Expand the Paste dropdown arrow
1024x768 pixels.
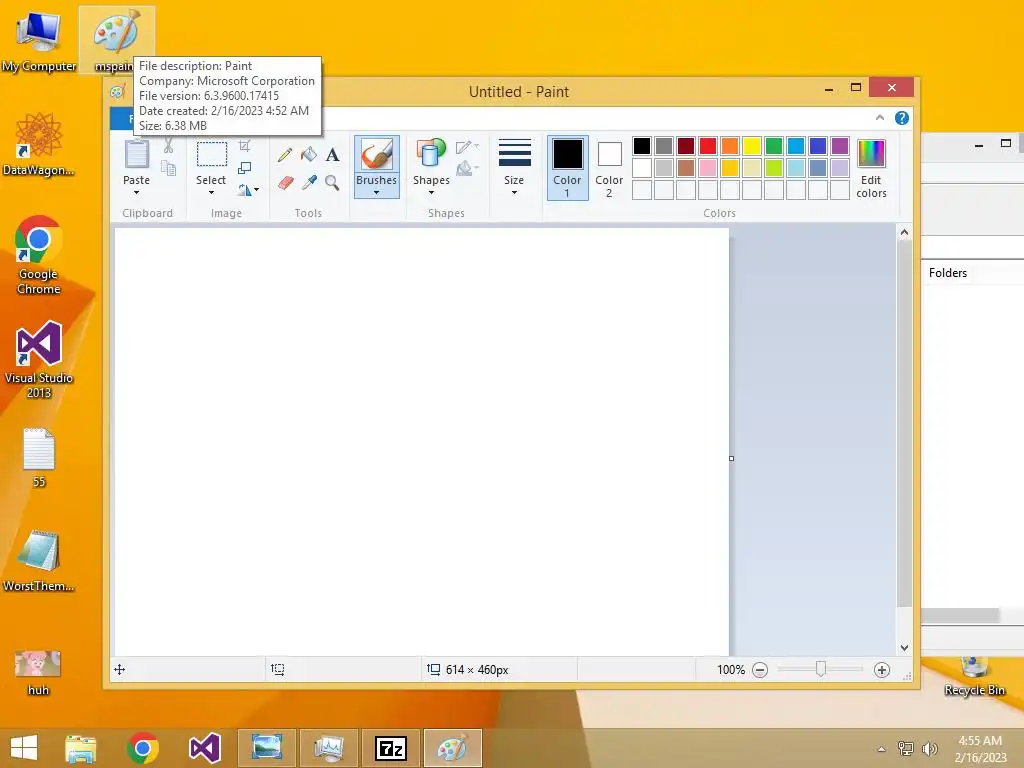pyautogui.click(x=136, y=193)
